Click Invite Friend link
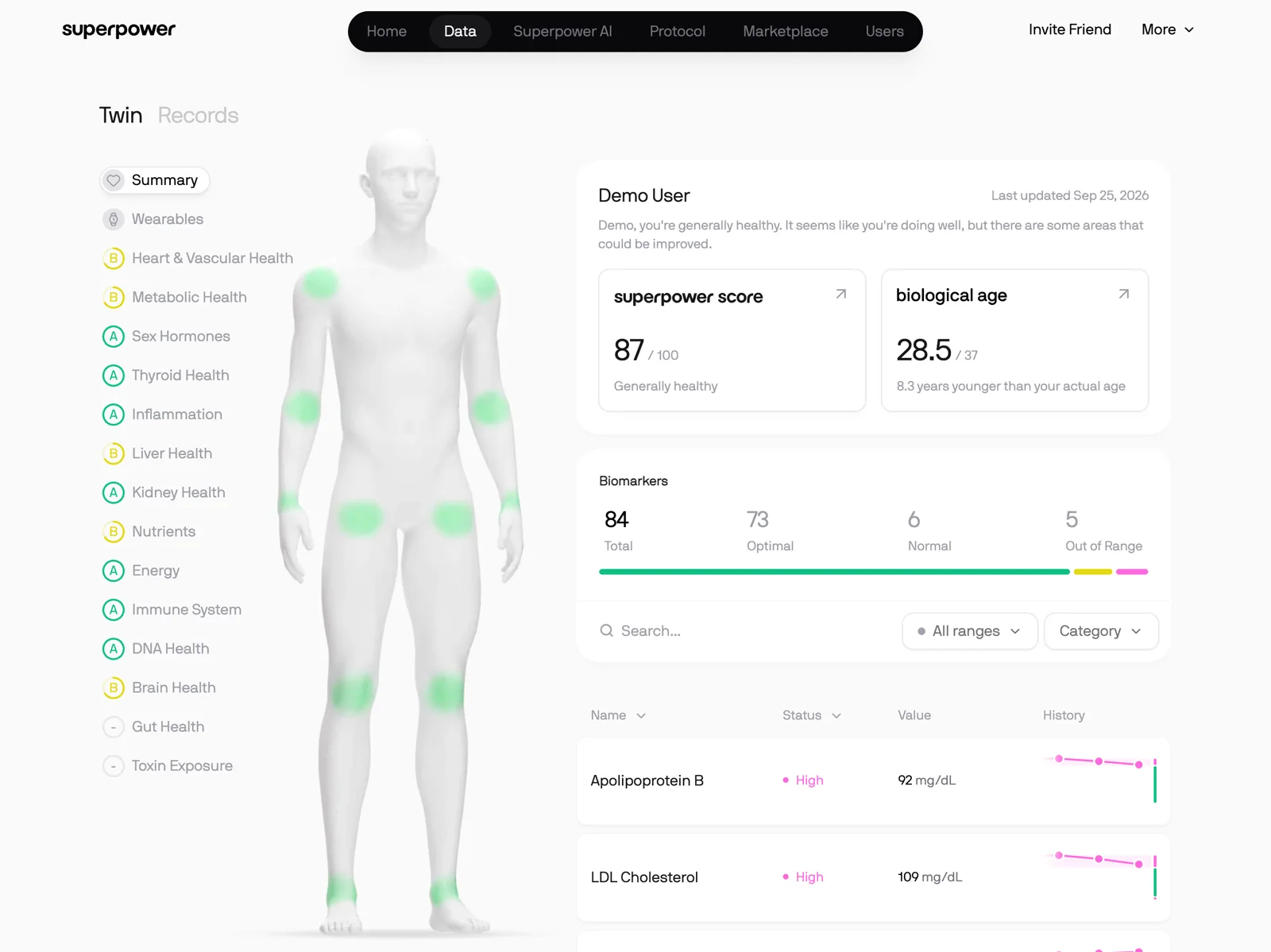Screen dimensions: 1271x952 pyautogui.click(x=1070, y=29)
